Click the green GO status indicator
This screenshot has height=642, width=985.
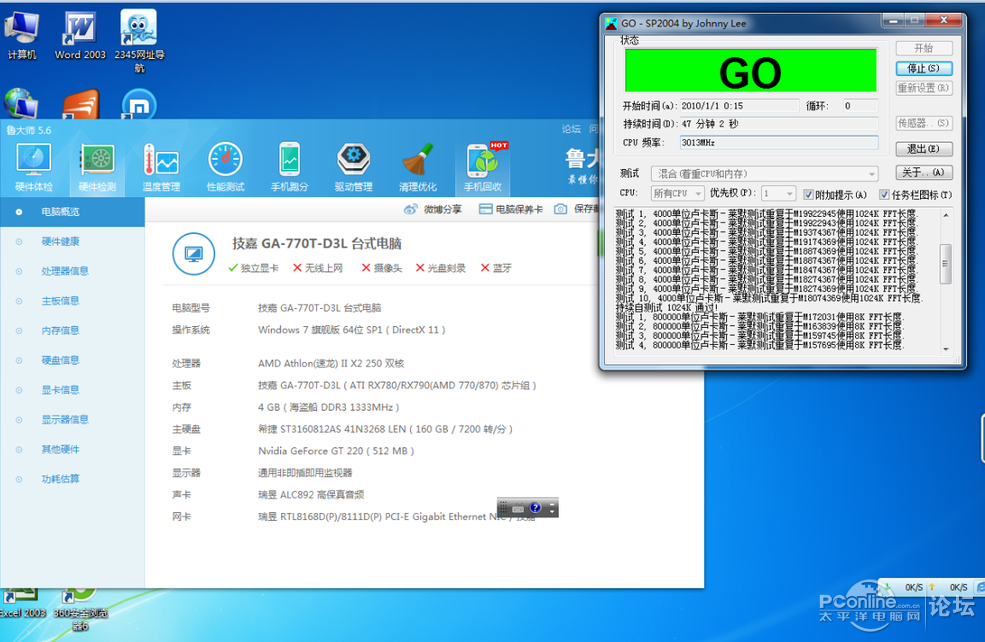point(751,70)
